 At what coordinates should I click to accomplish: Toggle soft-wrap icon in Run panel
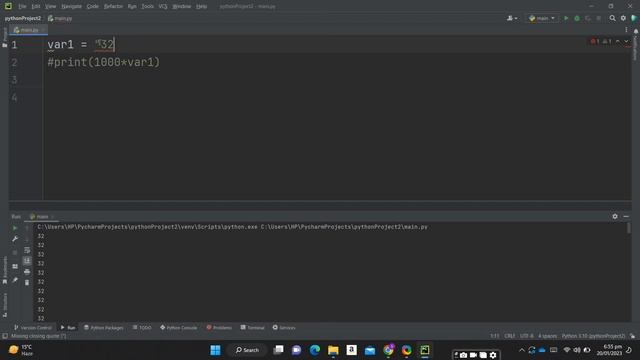tap(27, 250)
